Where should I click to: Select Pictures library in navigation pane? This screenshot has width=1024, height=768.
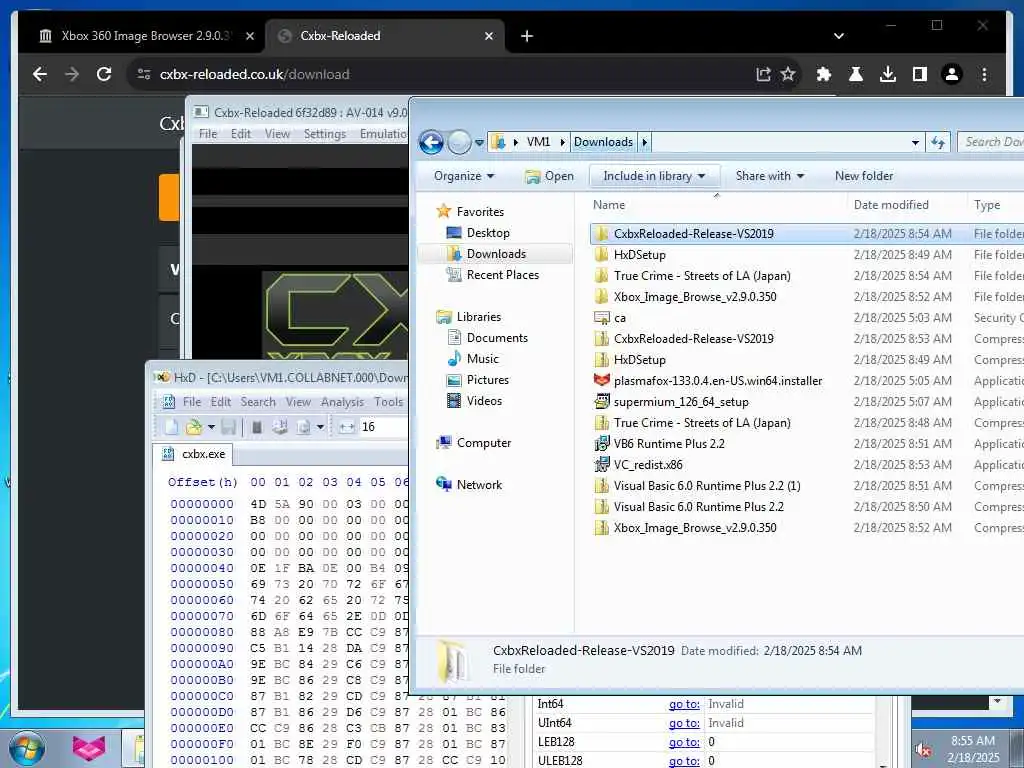(x=487, y=379)
